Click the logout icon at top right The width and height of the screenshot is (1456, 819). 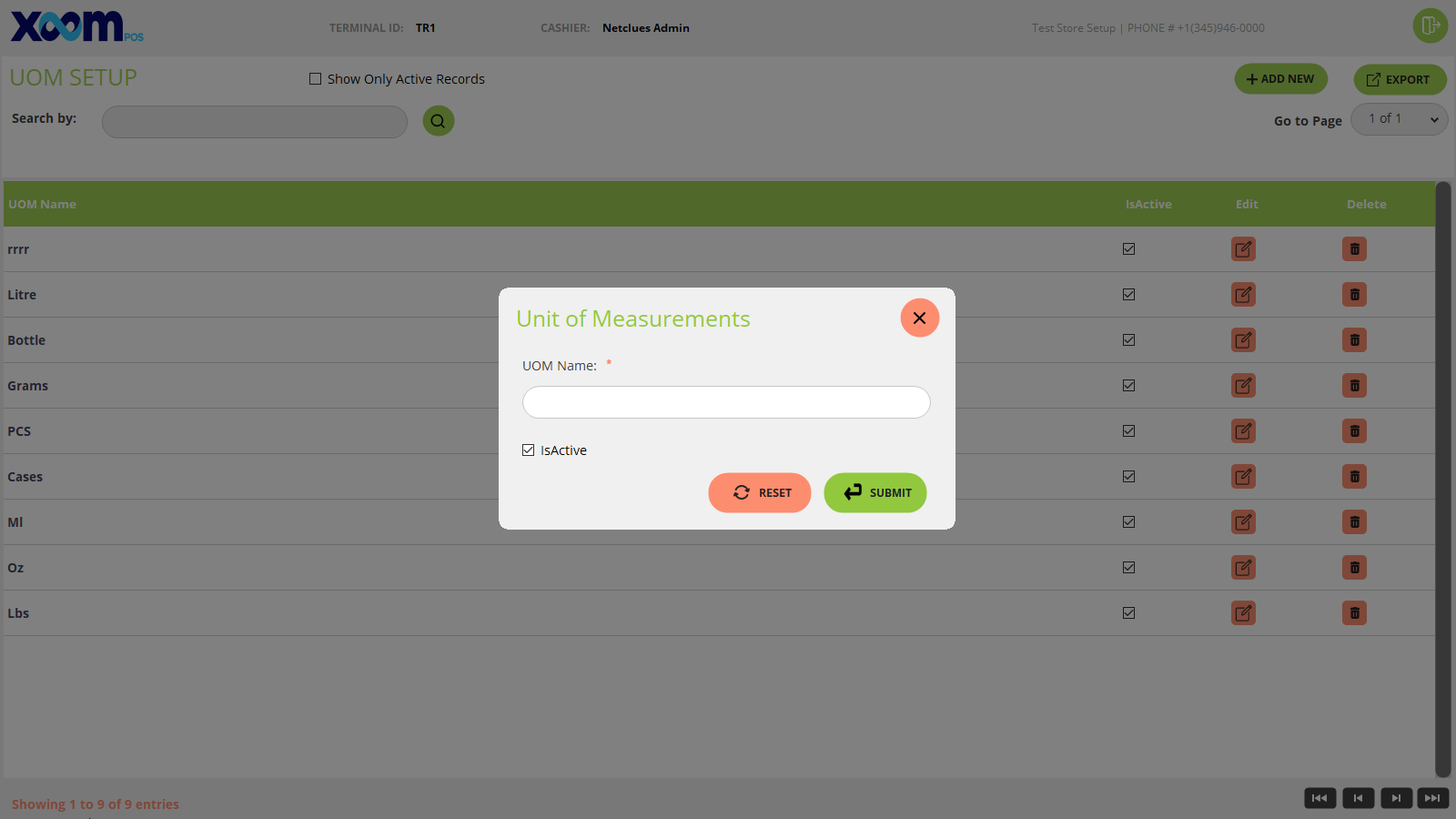[x=1430, y=25]
